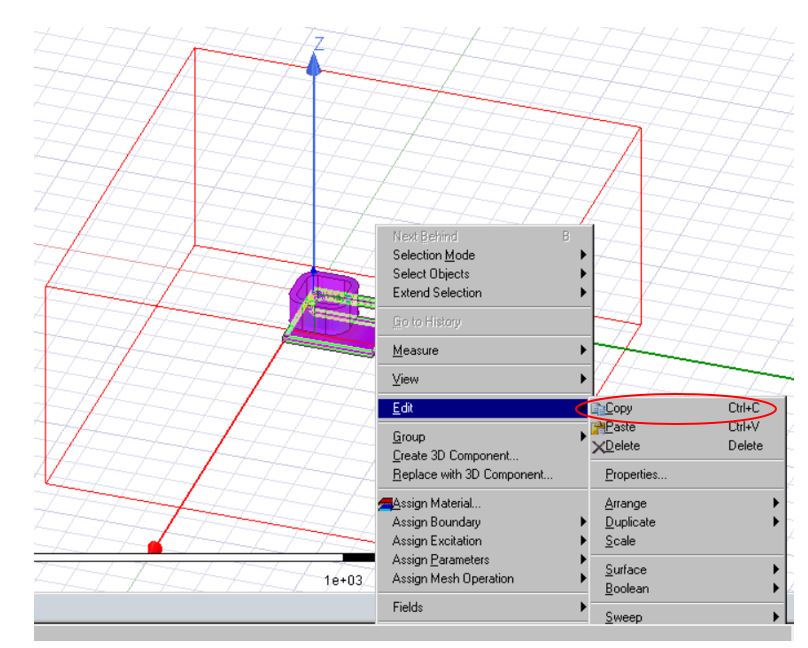Open Assign Parameters submenu
This screenshot has height=648, width=808.
[483, 560]
